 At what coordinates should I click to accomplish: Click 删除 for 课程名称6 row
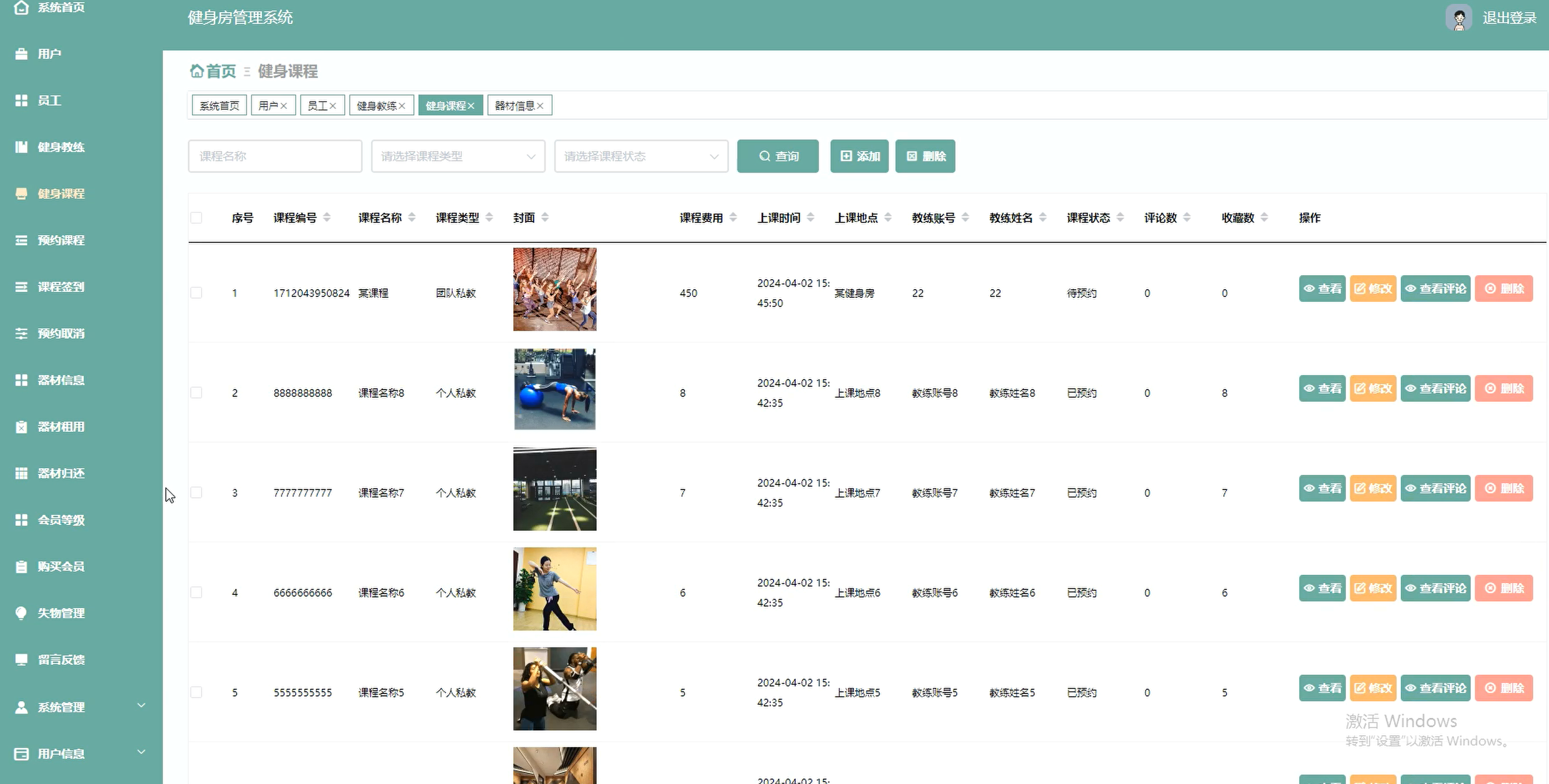(x=1504, y=588)
